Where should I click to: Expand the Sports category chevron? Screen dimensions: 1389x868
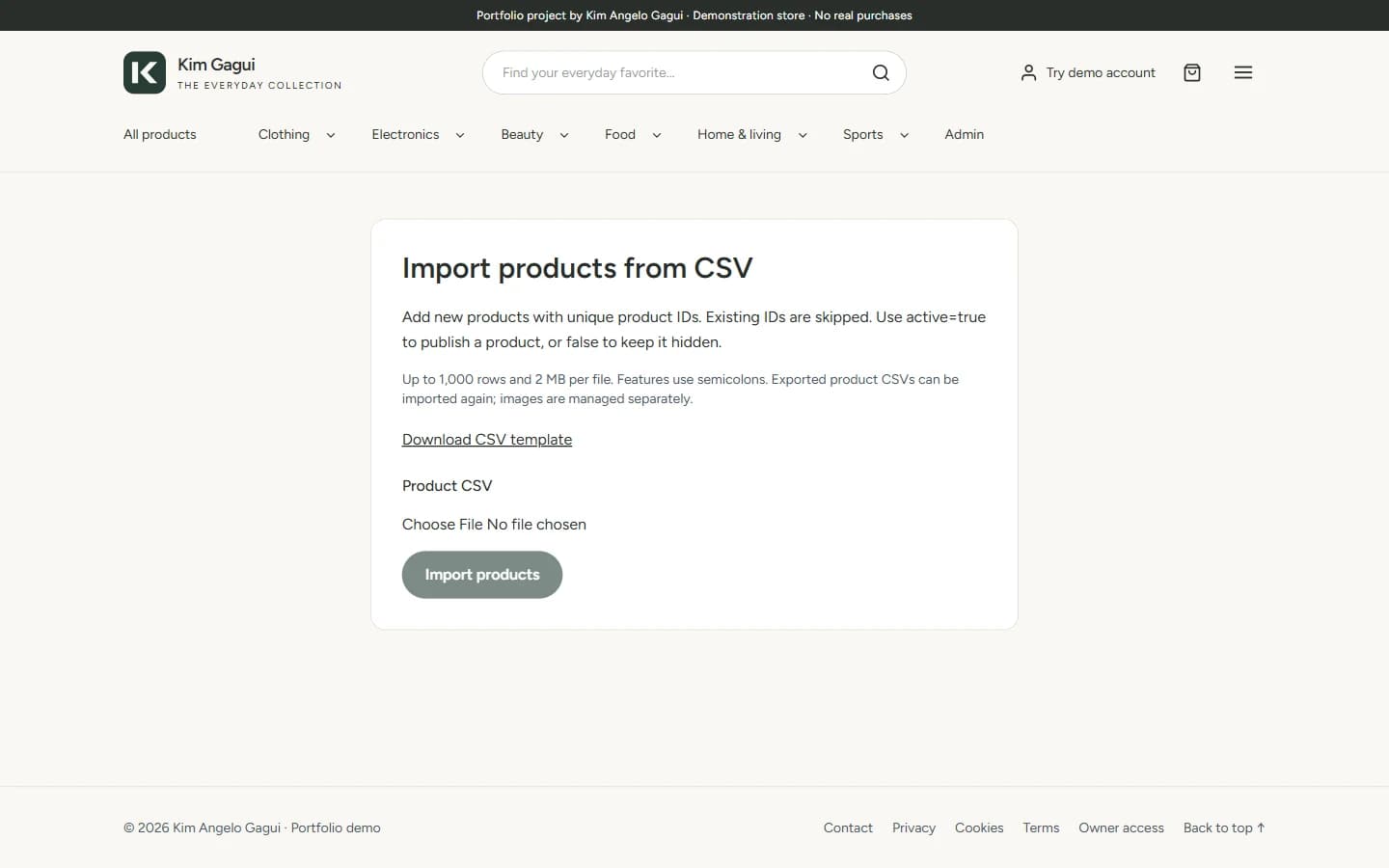pos(905,135)
